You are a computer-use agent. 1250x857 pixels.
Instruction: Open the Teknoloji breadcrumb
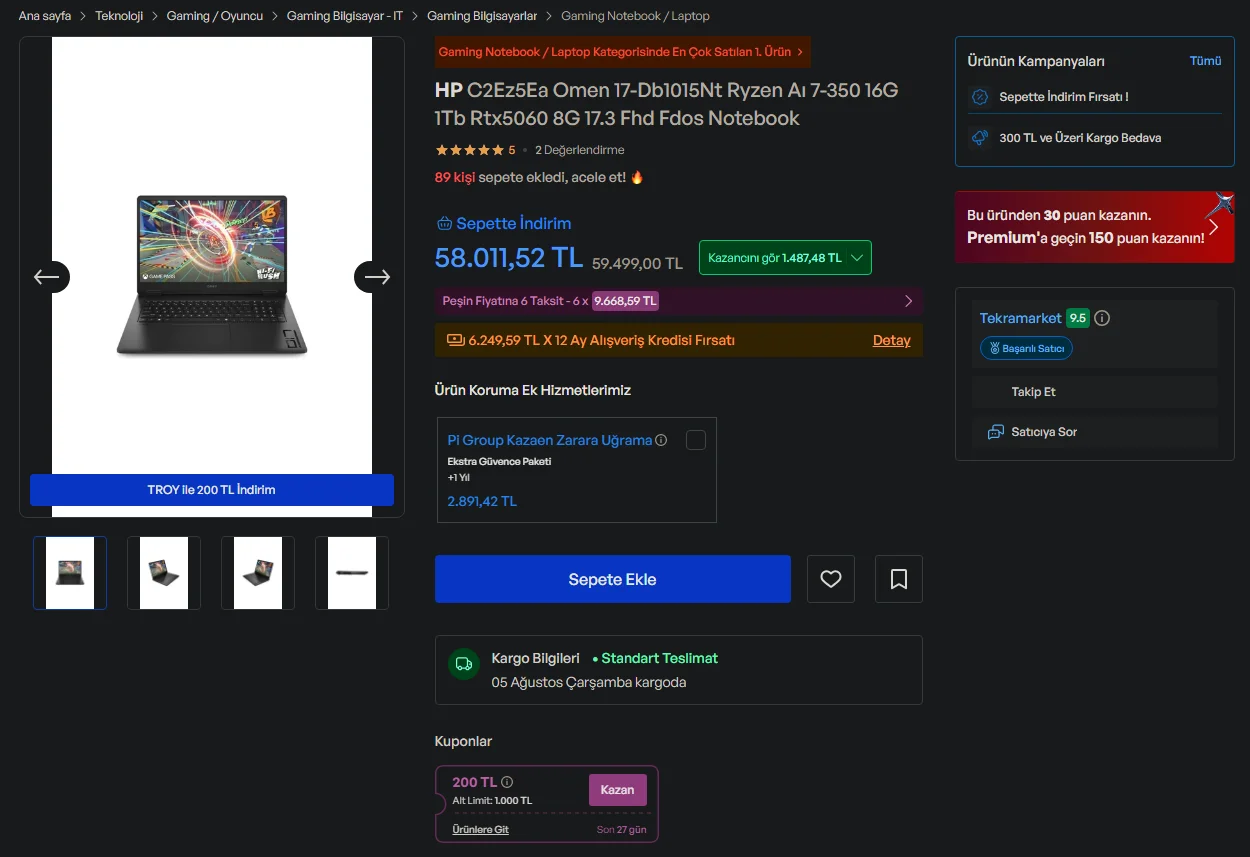tap(119, 16)
